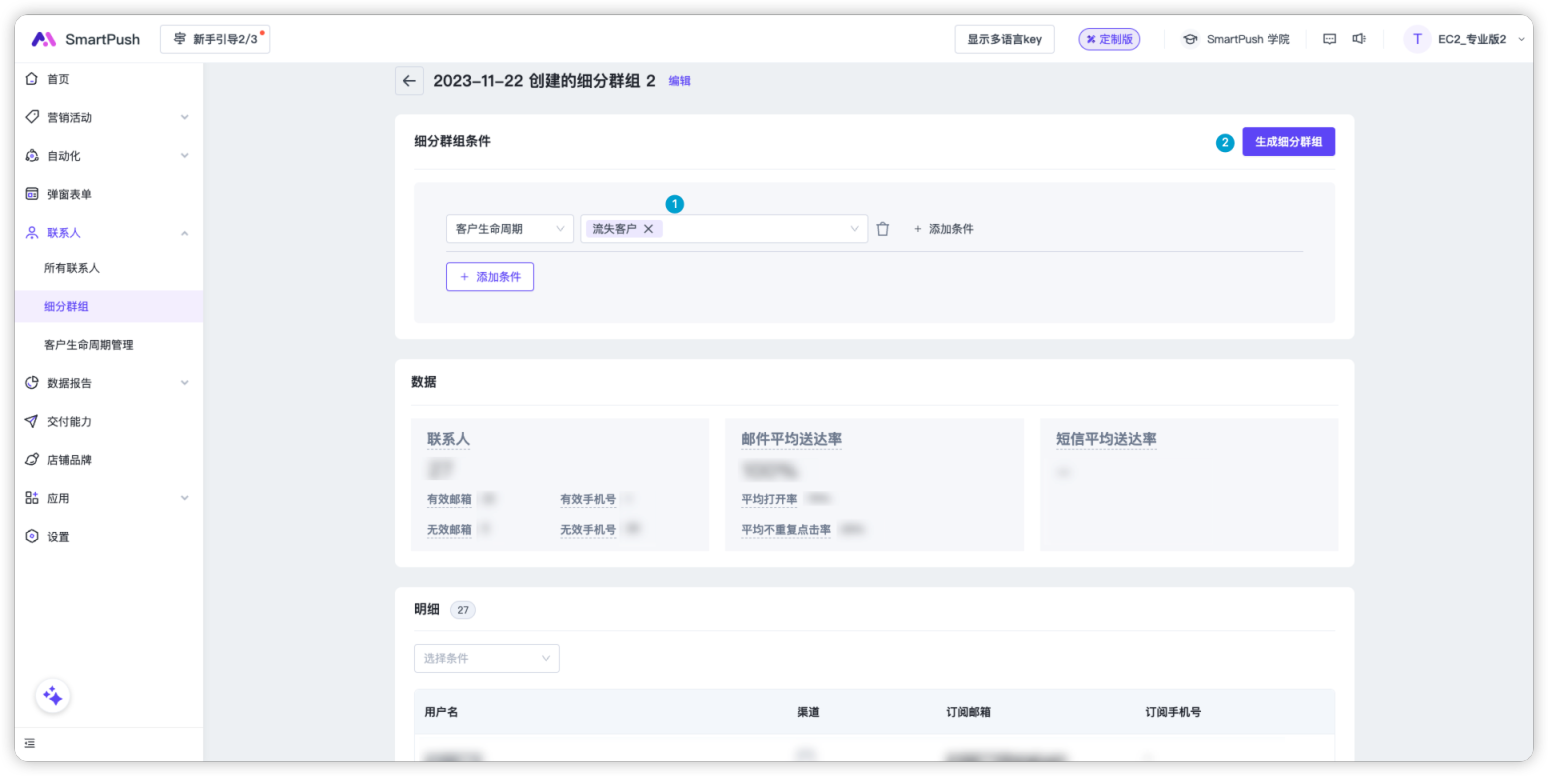Image resolution: width=1548 pixels, height=776 pixels.
Task: Click the speaker announcement icon in header
Action: point(1359,39)
